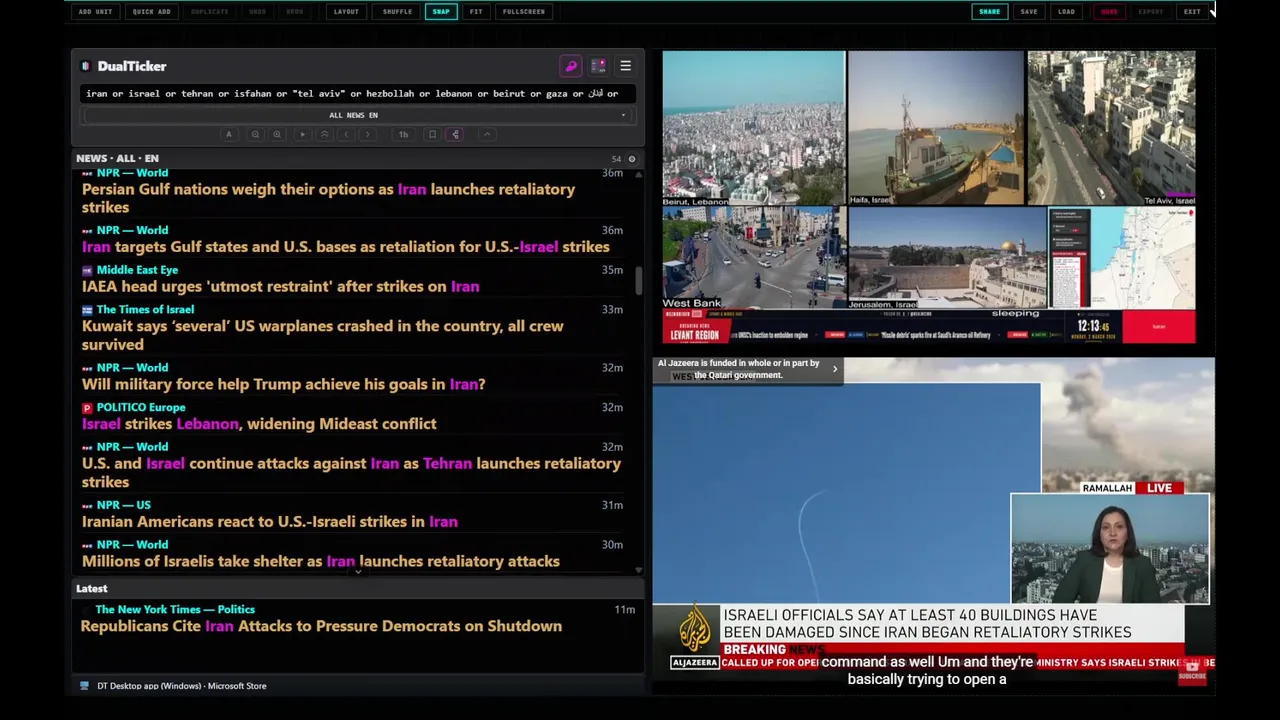The image size is (1280, 720).
Task: Open the 1h time range selector
Action: click(x=403, y=134)
